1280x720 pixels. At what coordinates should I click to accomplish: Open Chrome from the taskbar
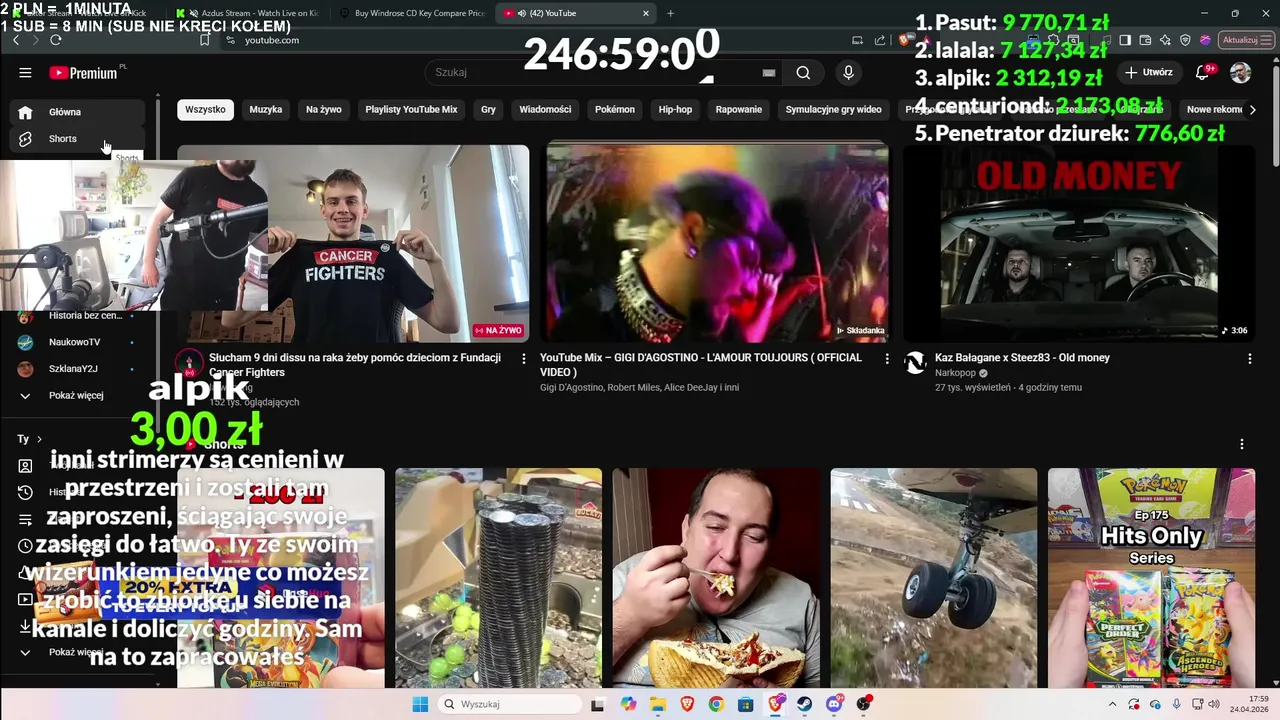[x=716, y=704]
